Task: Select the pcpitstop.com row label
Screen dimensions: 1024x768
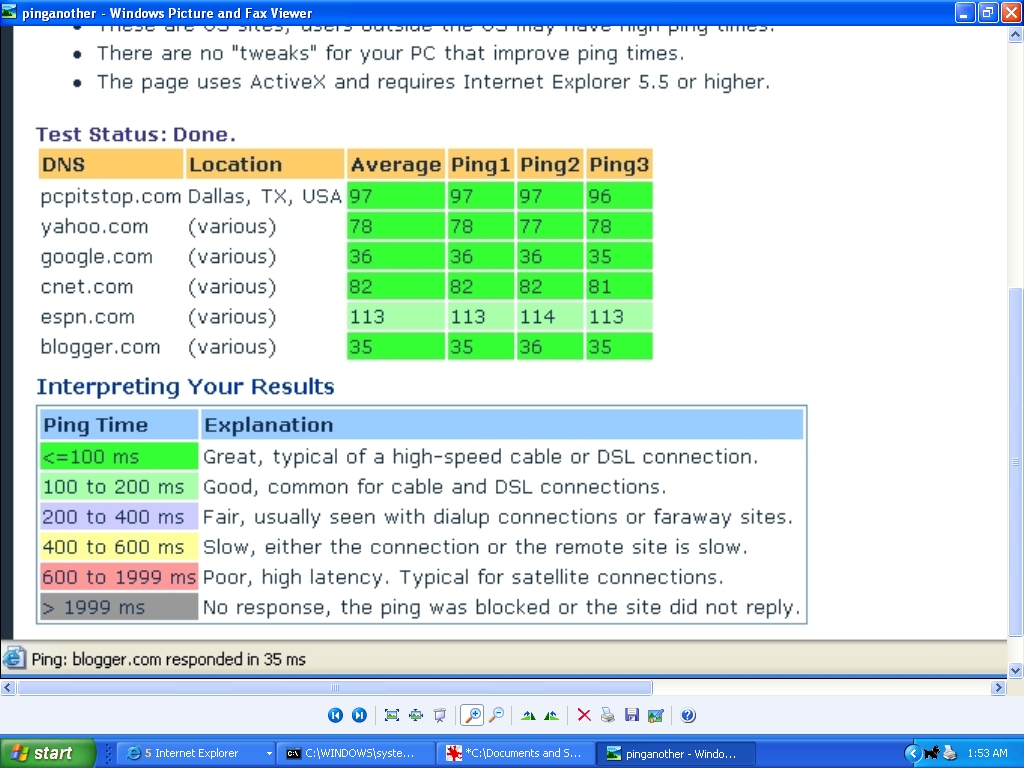Action: click(x=110, y=196)
